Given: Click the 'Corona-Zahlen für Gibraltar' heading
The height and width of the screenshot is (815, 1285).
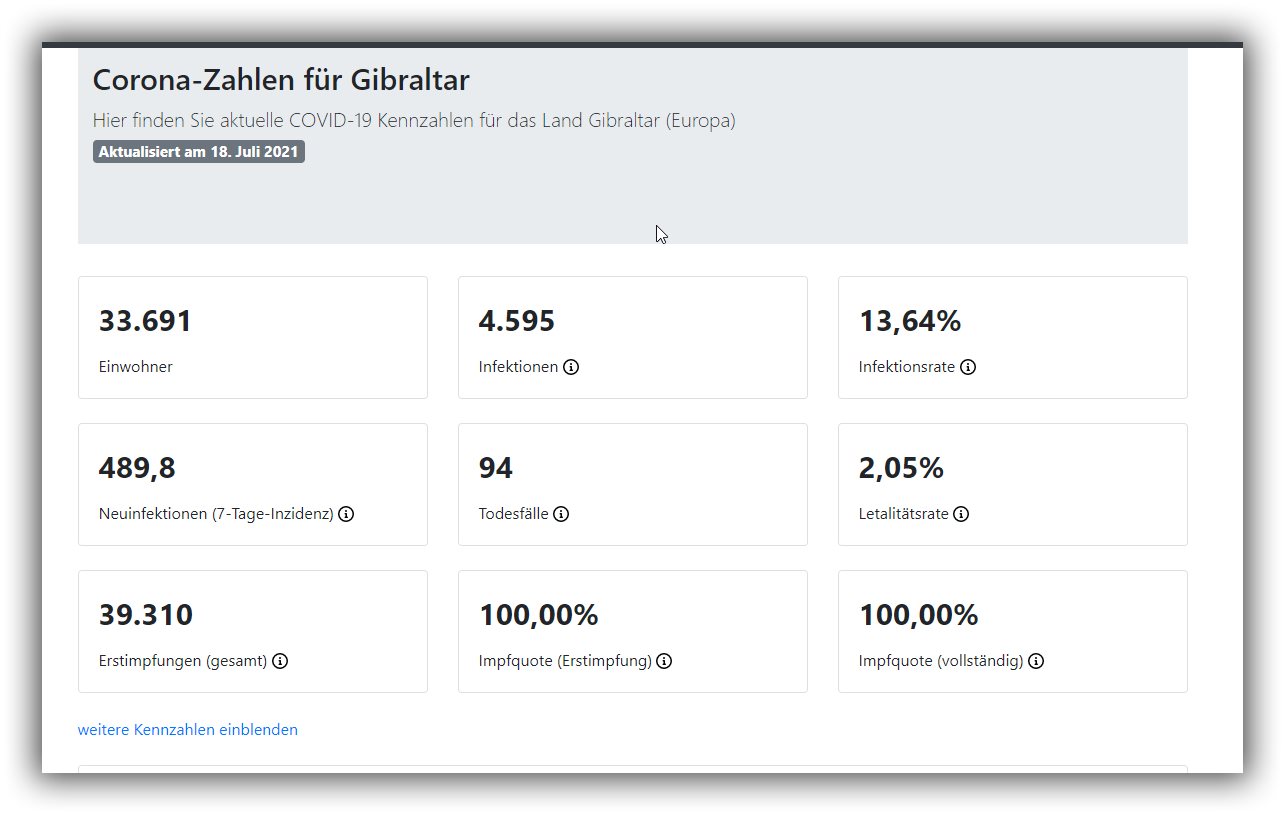Looking at the screenshot, I should click(x=281, y=80).
